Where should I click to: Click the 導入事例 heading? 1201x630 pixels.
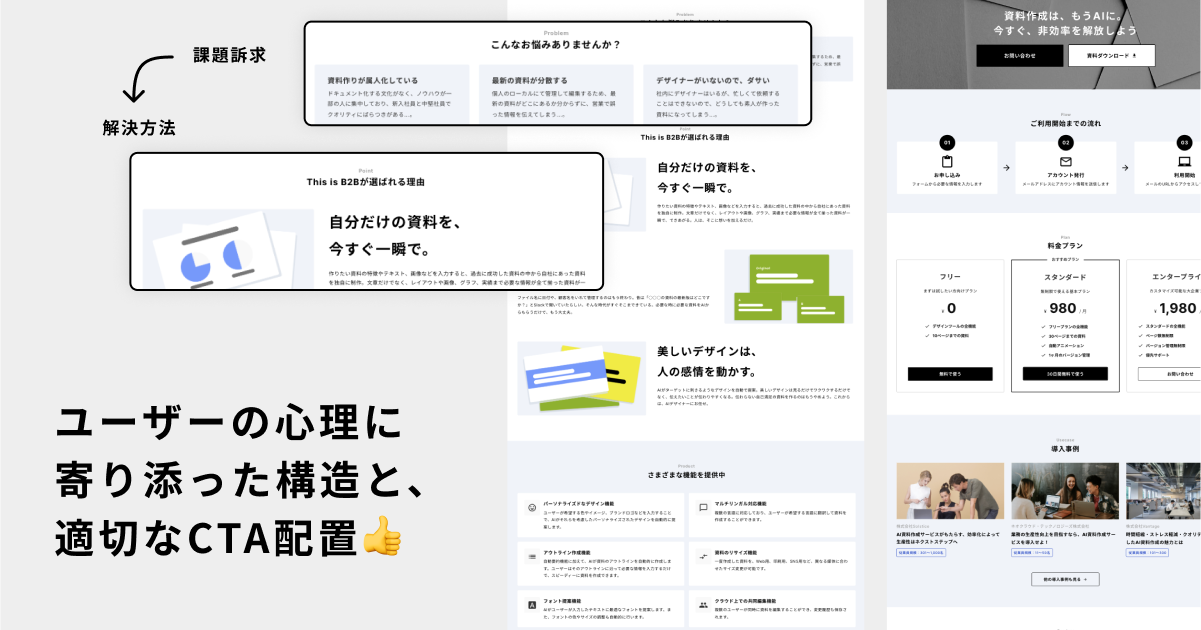(1065, 449)
